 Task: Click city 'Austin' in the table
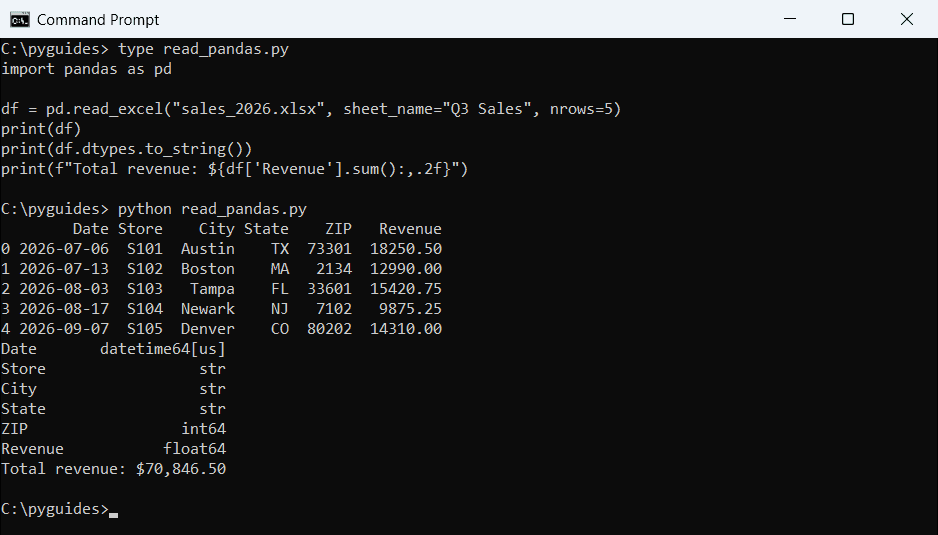208,249
